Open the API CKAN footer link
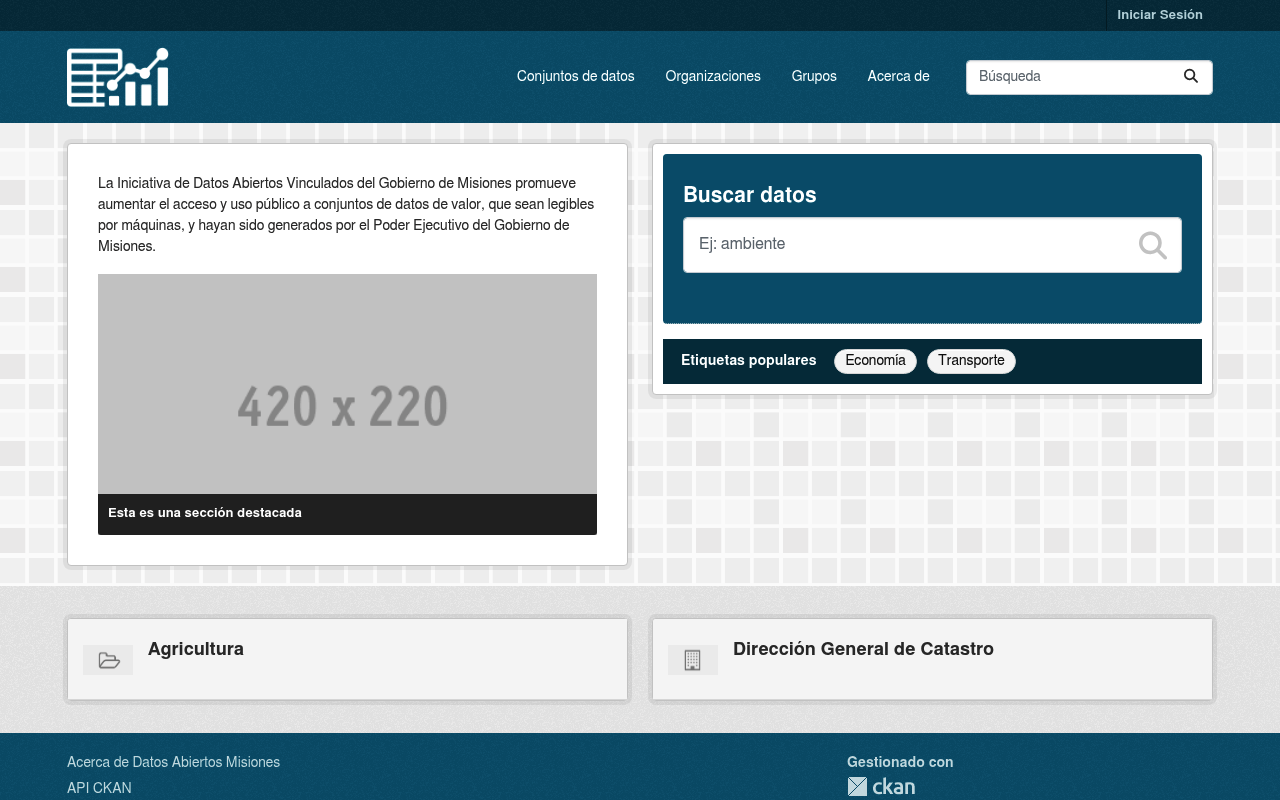Image resolution: width=1280 pixels, height=800 pixels. tap(99, 788)
